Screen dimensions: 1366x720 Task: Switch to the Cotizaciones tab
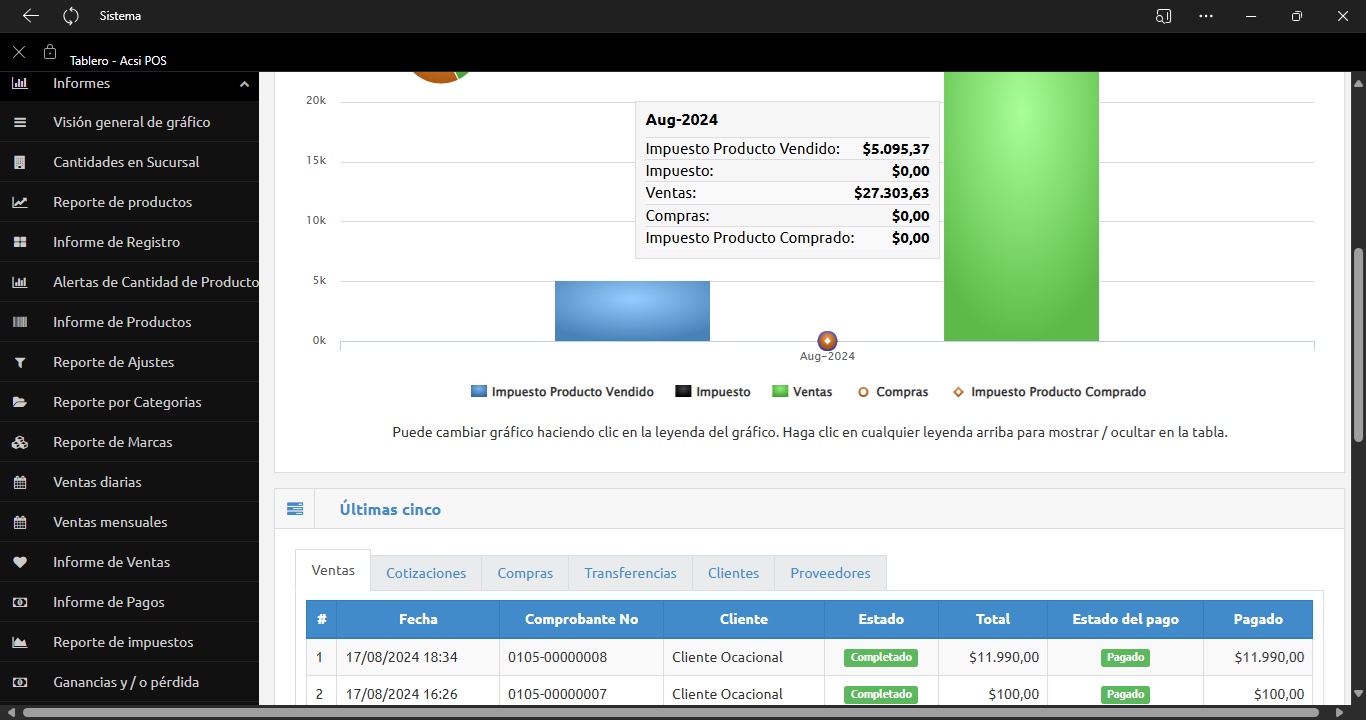(x=426, y=573)
